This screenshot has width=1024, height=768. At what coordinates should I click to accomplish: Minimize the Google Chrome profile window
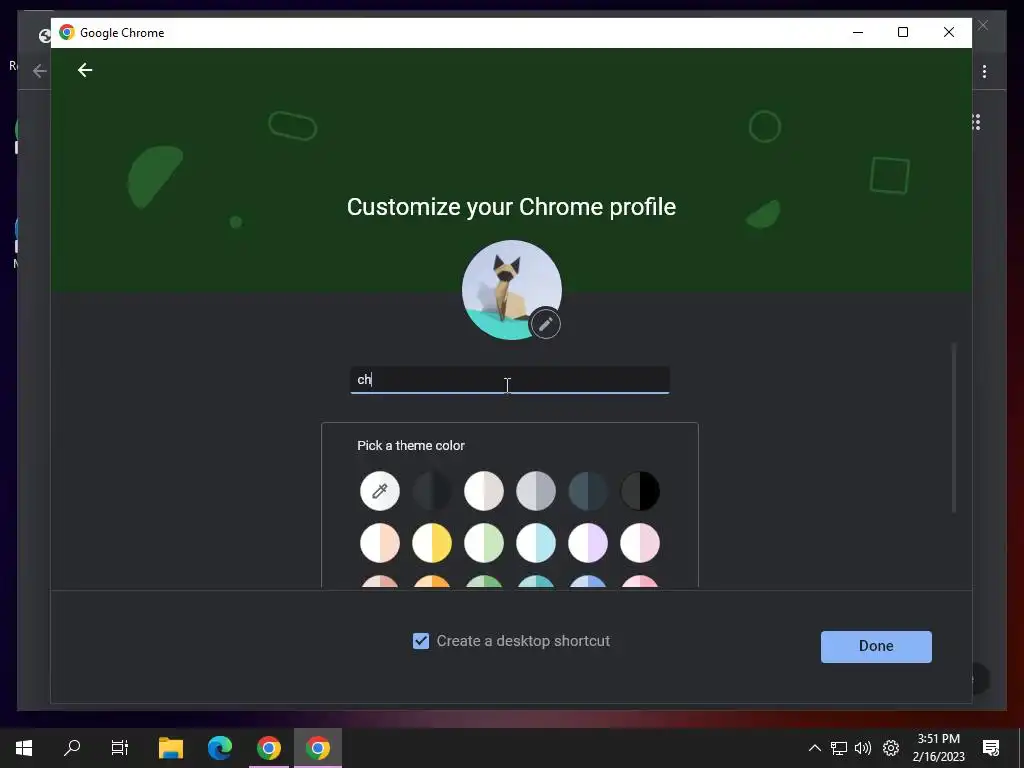858,32
